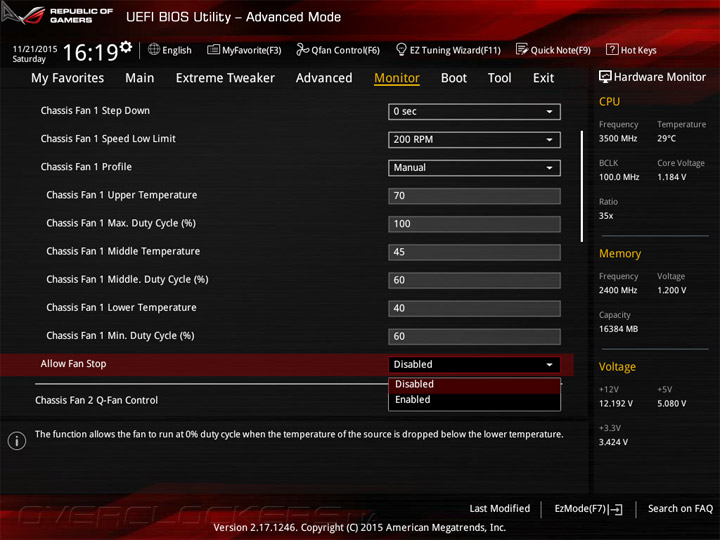Viewport: 720px width, 540px height.
Task: Click the Hardware Monitor screen icon
Action: click(x=605, y=77)
